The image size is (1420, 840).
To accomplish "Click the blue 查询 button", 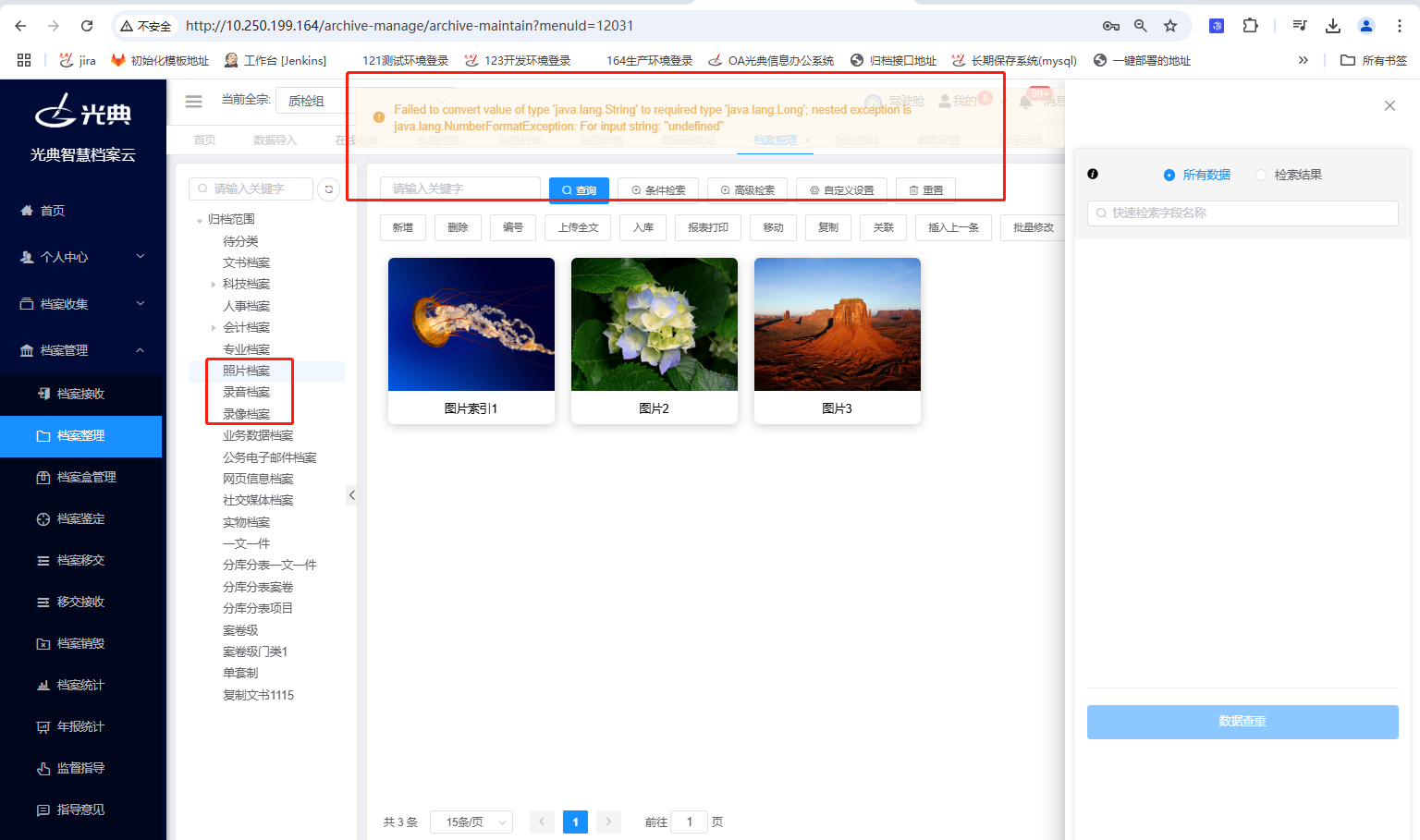I will pos(579,189).
